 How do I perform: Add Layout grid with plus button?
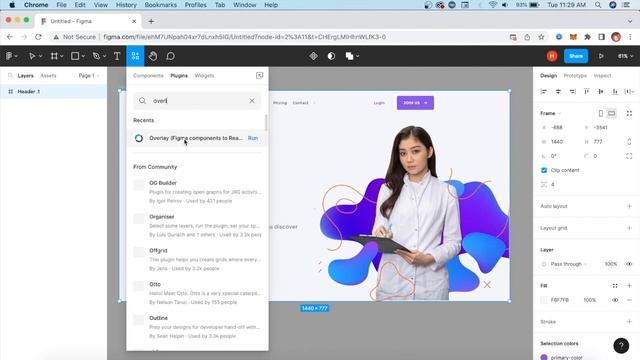(x=629, y=228)
